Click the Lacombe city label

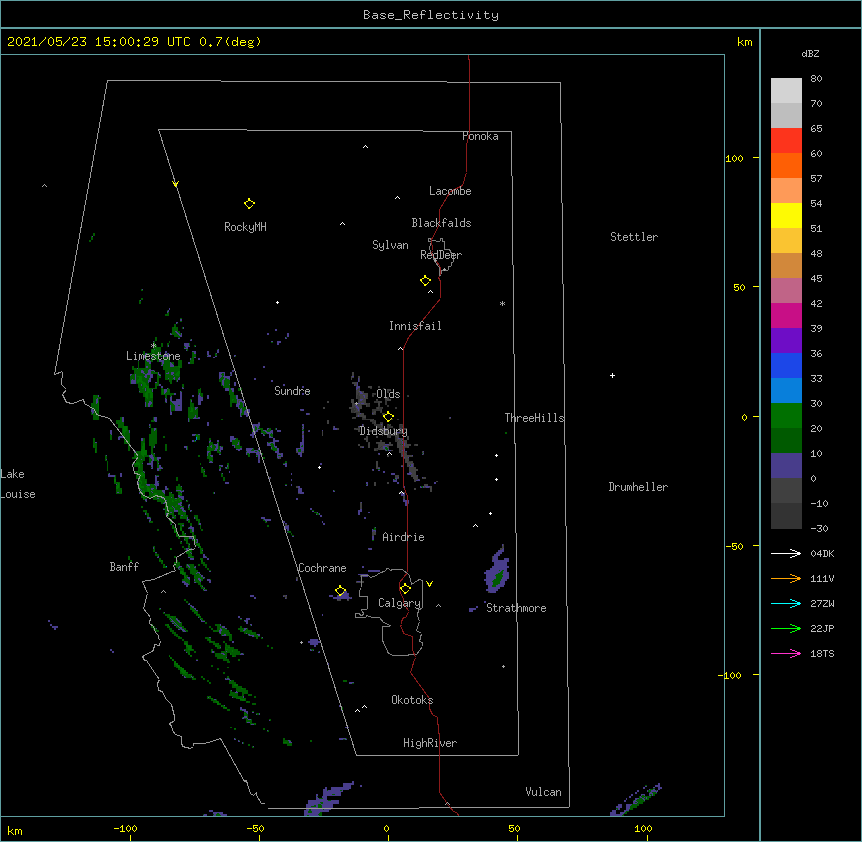(450, 191)
